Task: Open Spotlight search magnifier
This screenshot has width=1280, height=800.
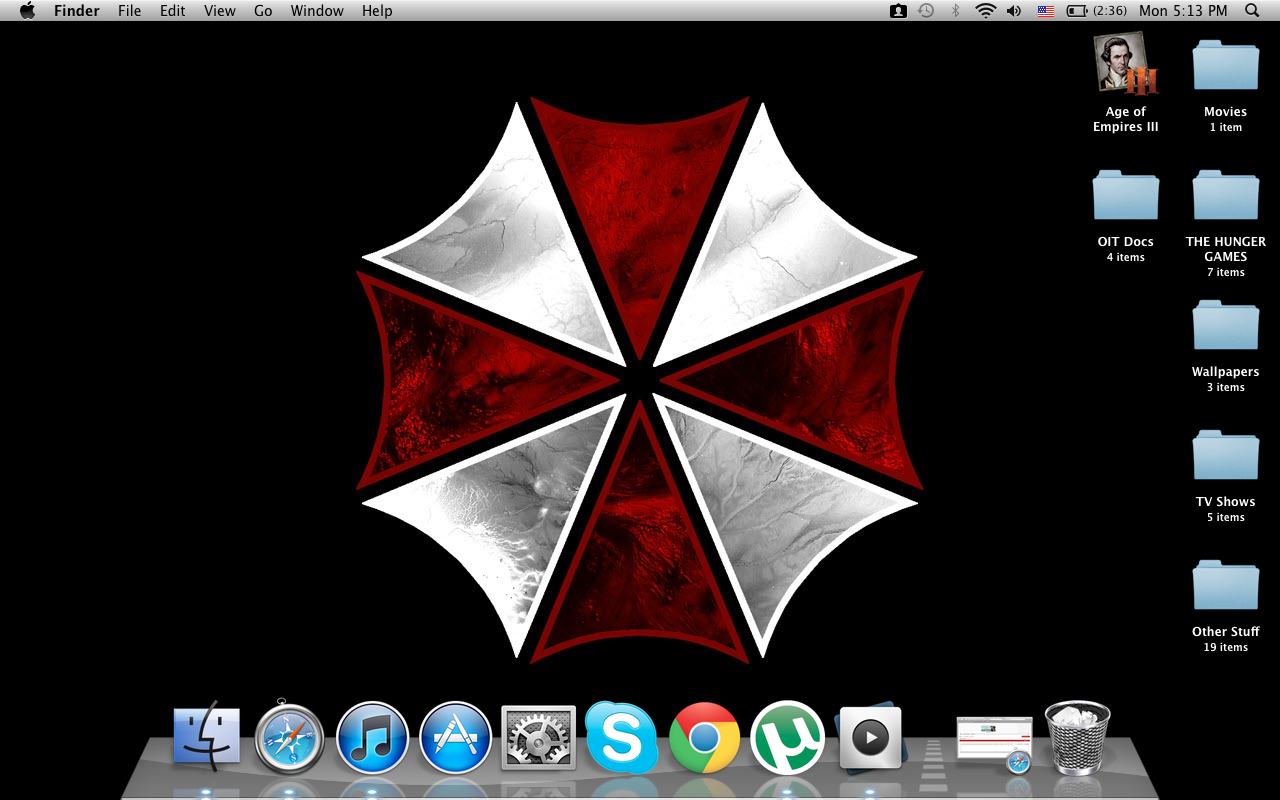Action: click(x=1252, y=11)
